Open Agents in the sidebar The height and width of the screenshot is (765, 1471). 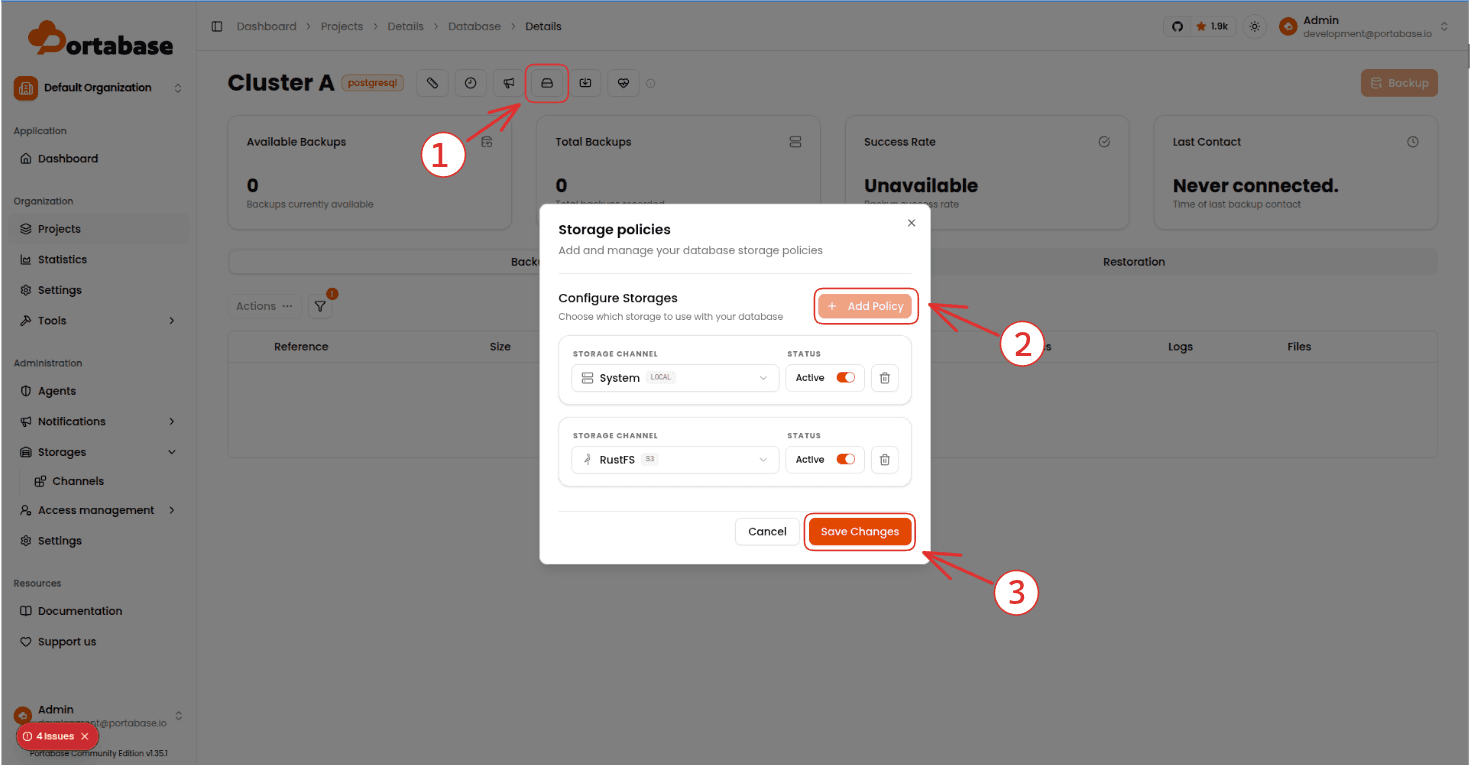tap(98, 391)
